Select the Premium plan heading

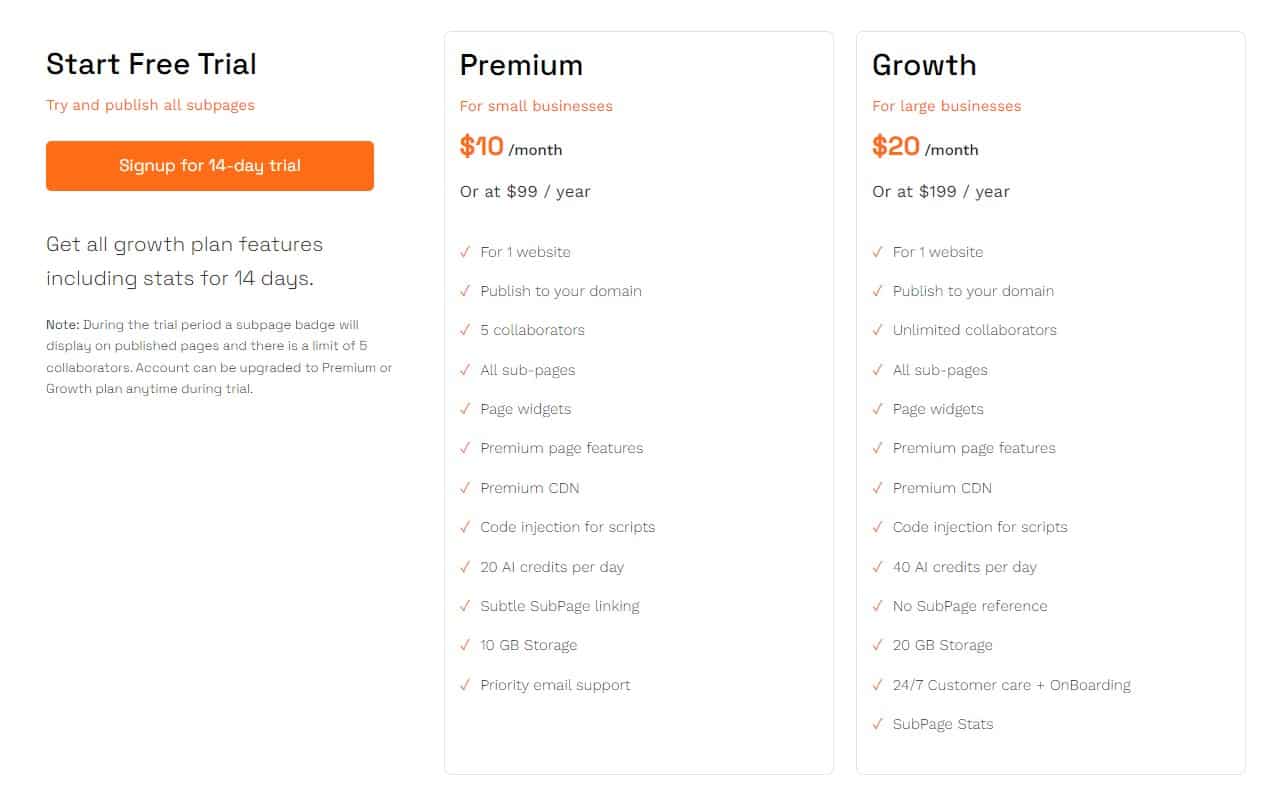[521, 64]
